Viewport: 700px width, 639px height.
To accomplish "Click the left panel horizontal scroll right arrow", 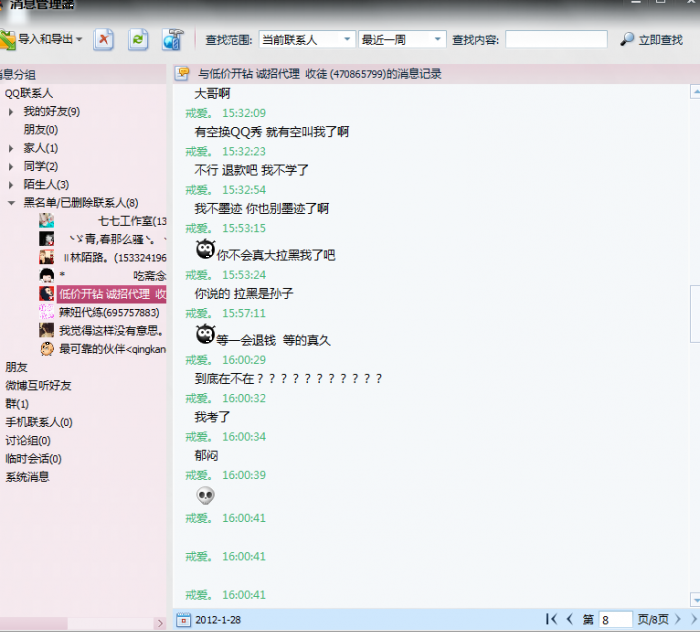I will [160, 623].
